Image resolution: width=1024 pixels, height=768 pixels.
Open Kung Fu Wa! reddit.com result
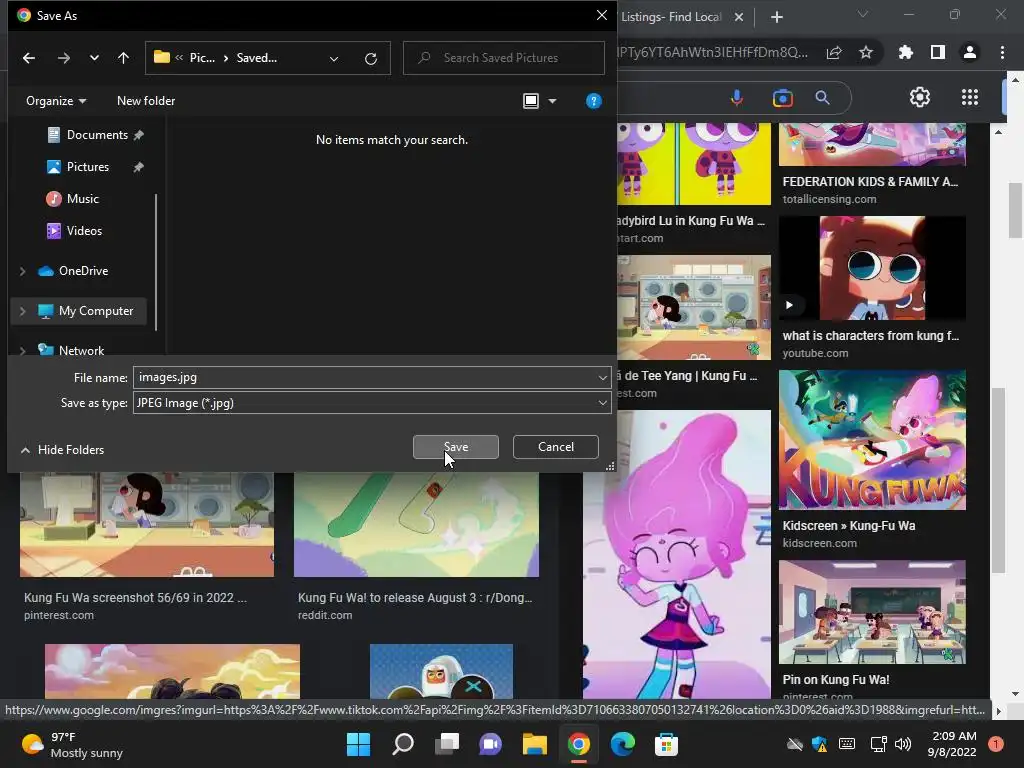[x=415, y=598]
